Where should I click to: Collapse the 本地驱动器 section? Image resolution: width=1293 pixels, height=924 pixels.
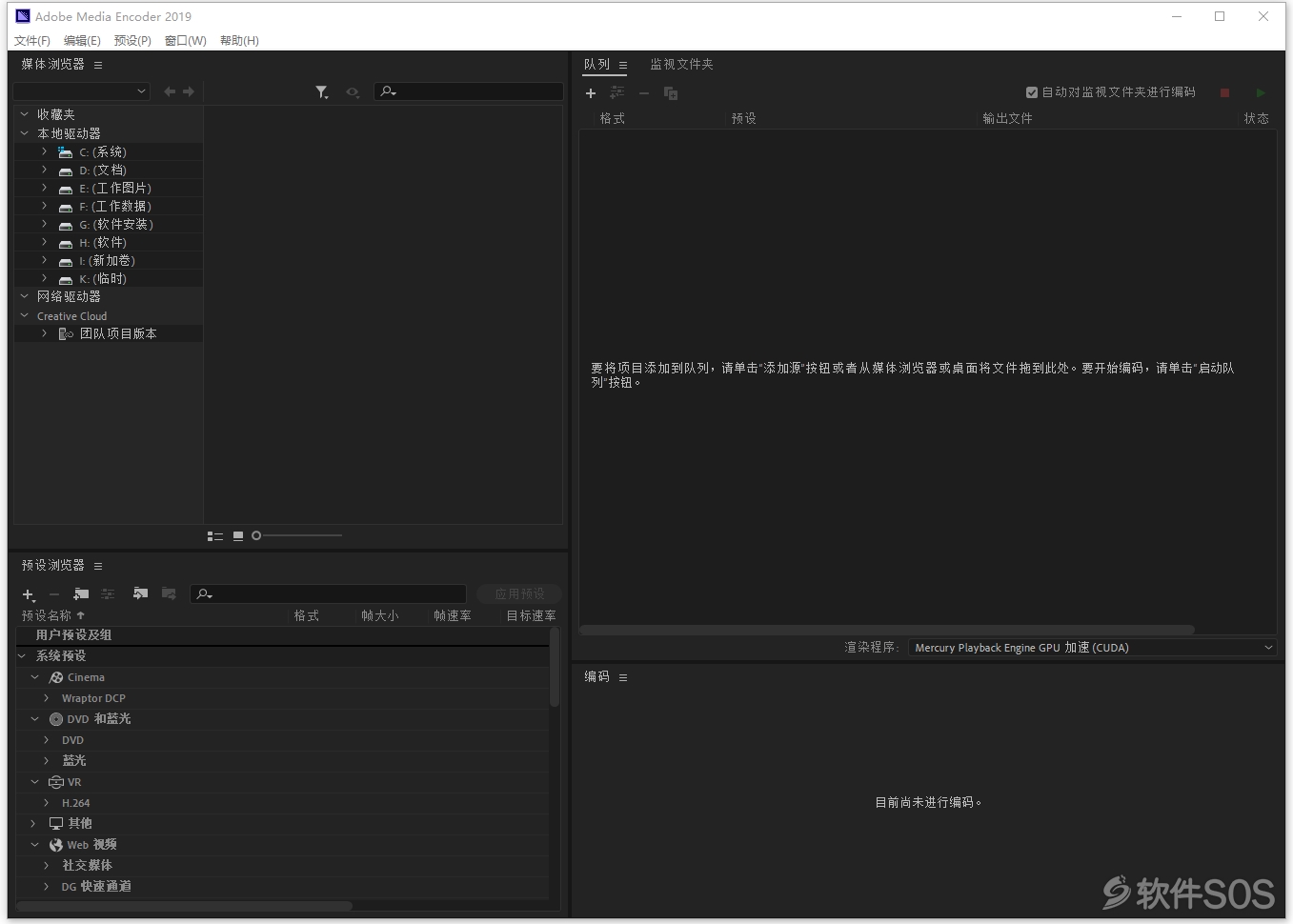tap(25, 133)
